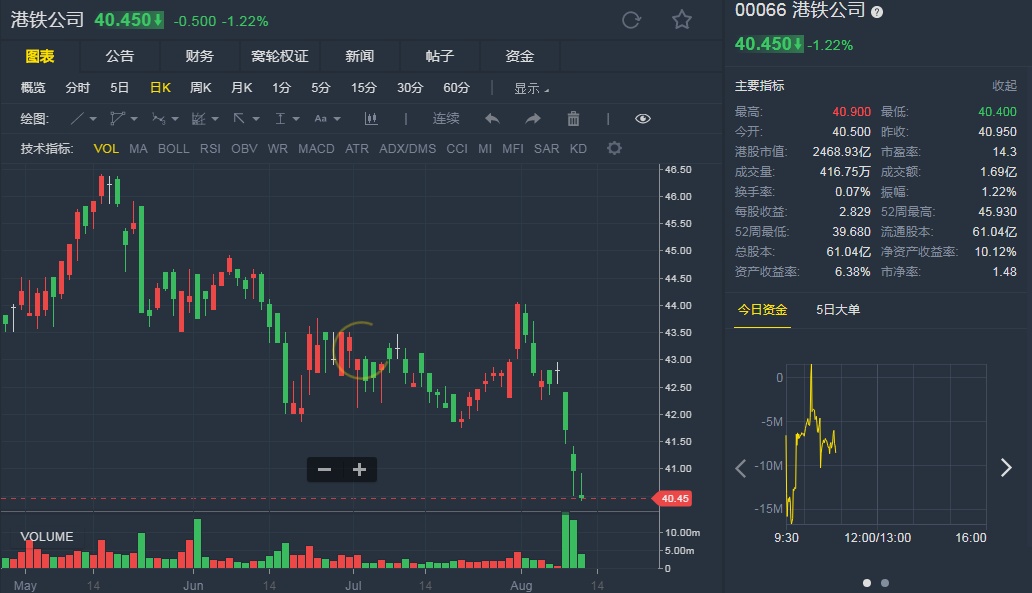
Task: Select the Aa text annotation tool
Action: coord(321,118)
